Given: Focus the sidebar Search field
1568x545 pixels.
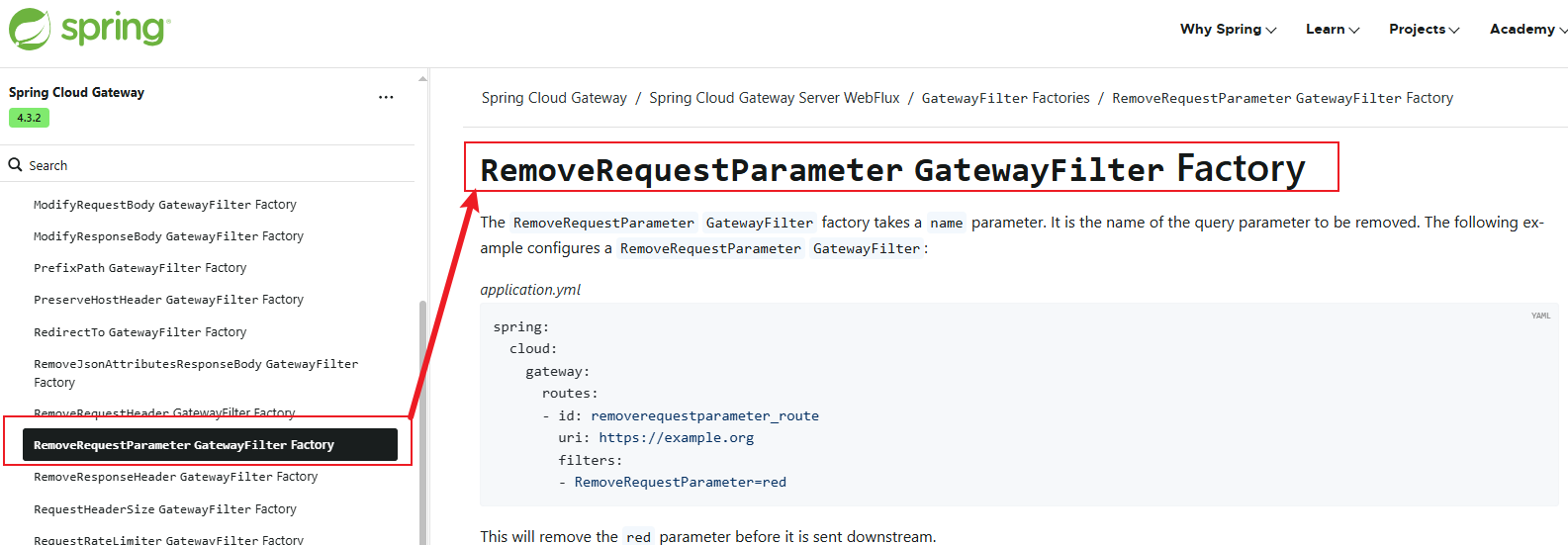Looking at the screenshot, I should pos(208,165).
